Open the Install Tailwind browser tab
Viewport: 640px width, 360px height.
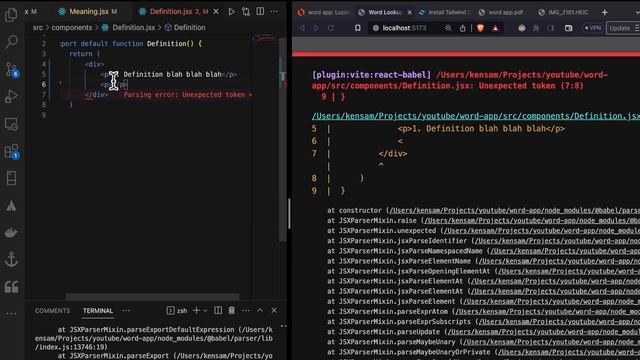[x=444, y=12]
